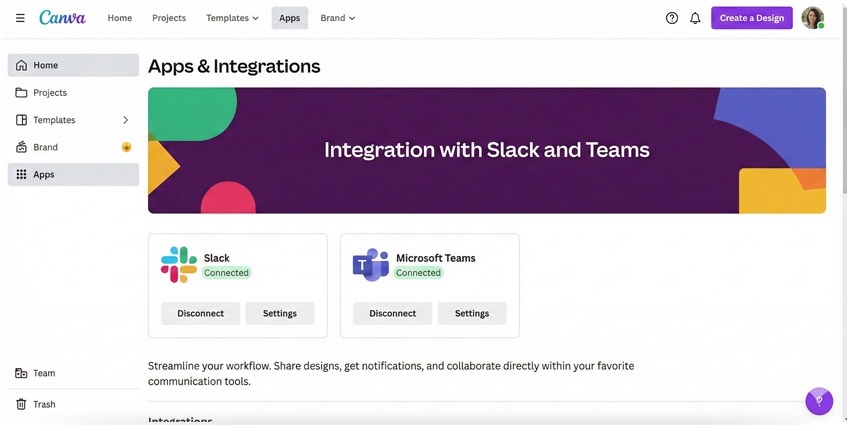Click the Slack Connected status badge
This screenshot has height=431, width=850.
226,273
